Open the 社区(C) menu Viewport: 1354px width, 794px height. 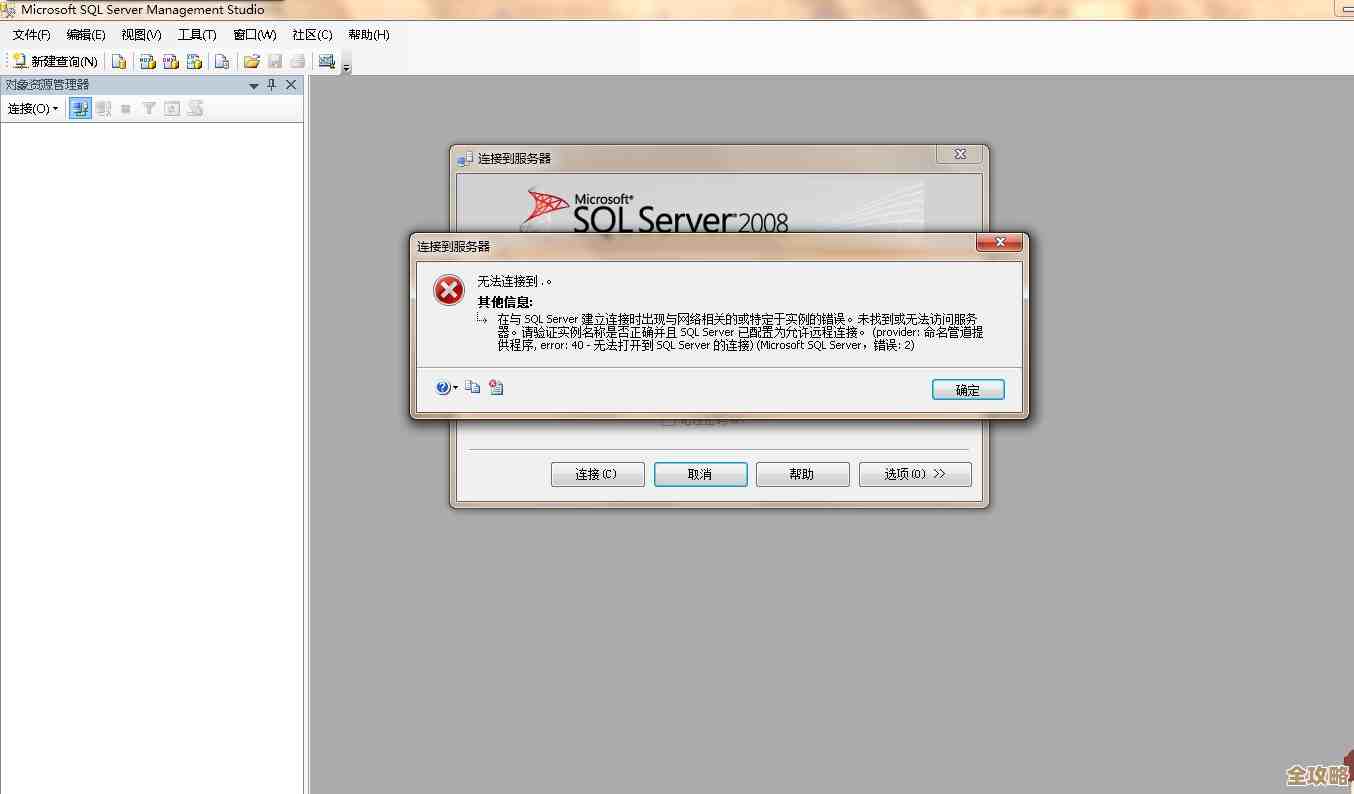311,34
